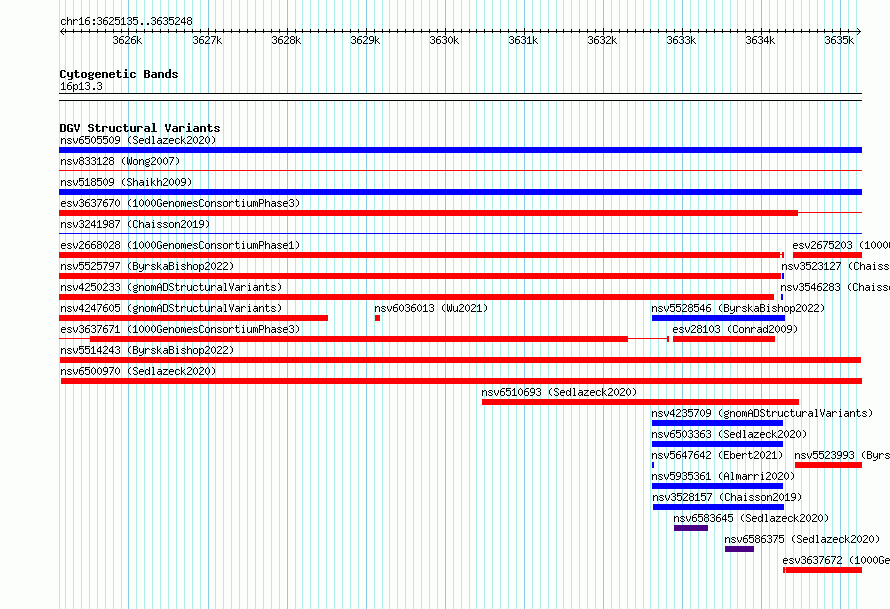The height and width of the screenshot is (609, 890).
Task: Click the 3632k ruler tick label
Action: [602, 40]
